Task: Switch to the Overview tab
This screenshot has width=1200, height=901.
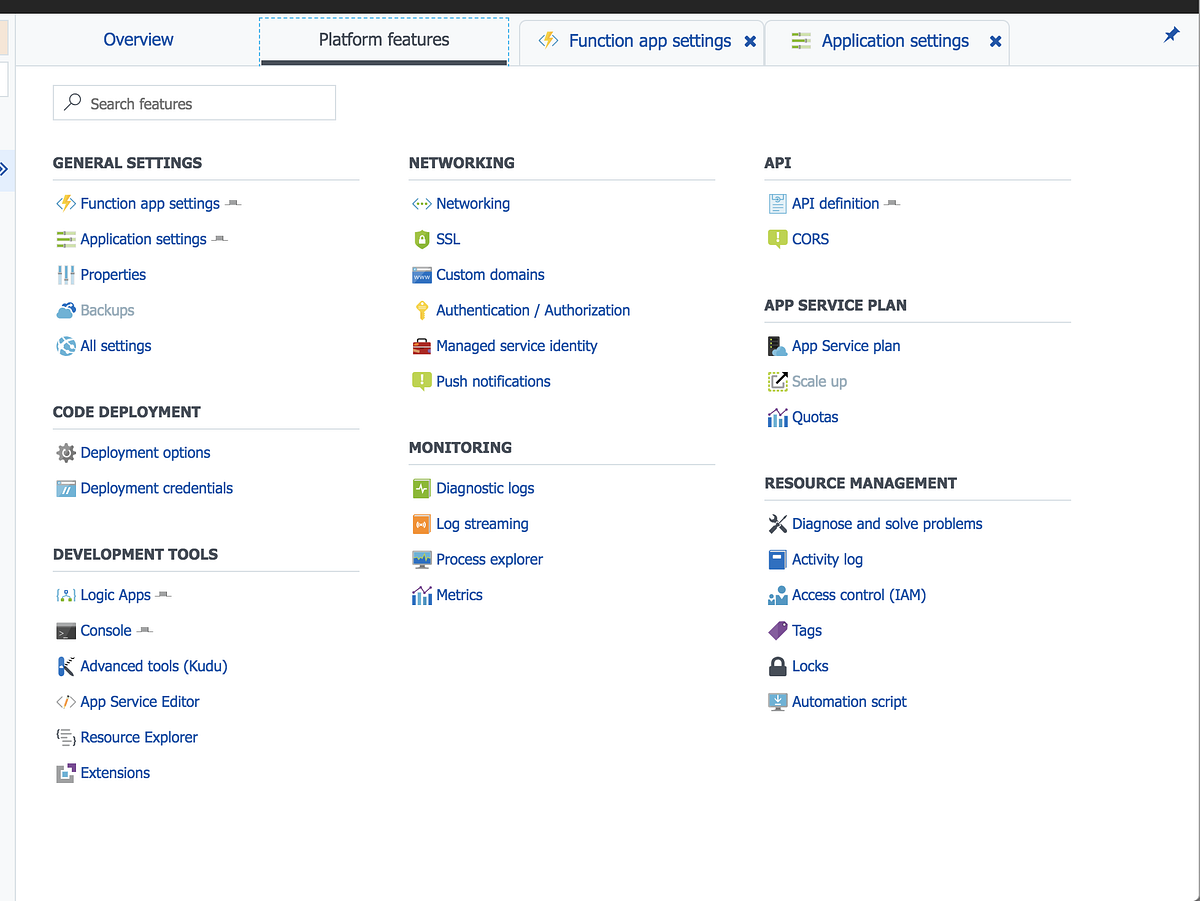Action: (137, 39)
